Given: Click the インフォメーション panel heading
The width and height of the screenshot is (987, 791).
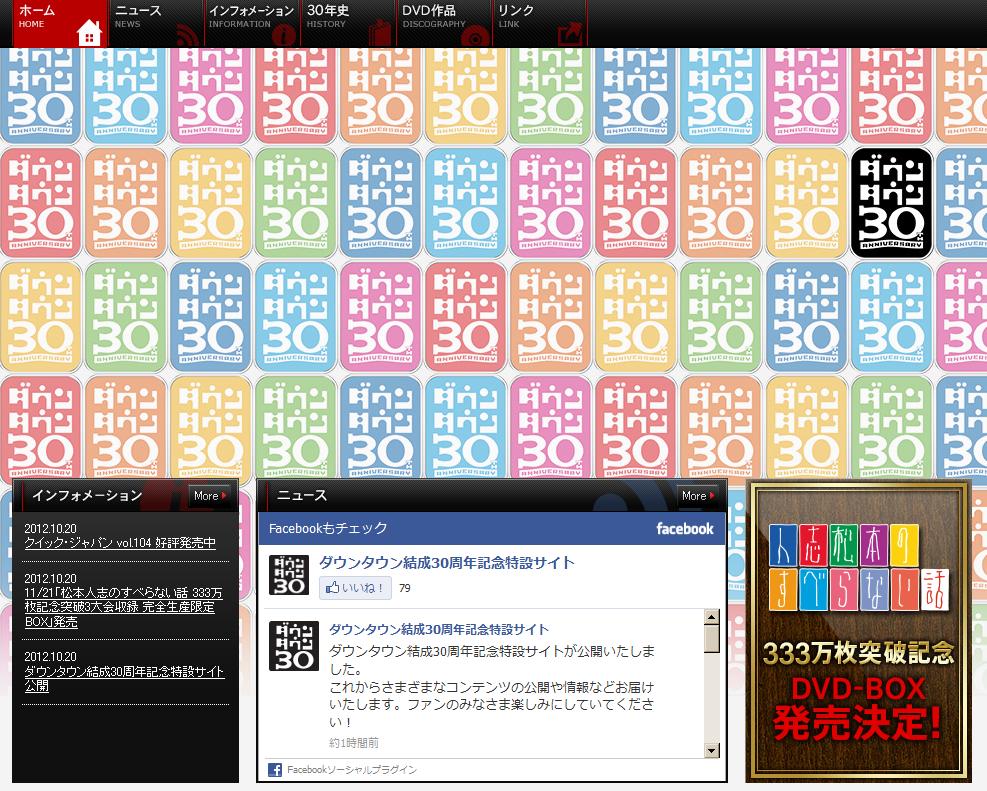Looking at the screenshot, I should click(x=87, y=496).
